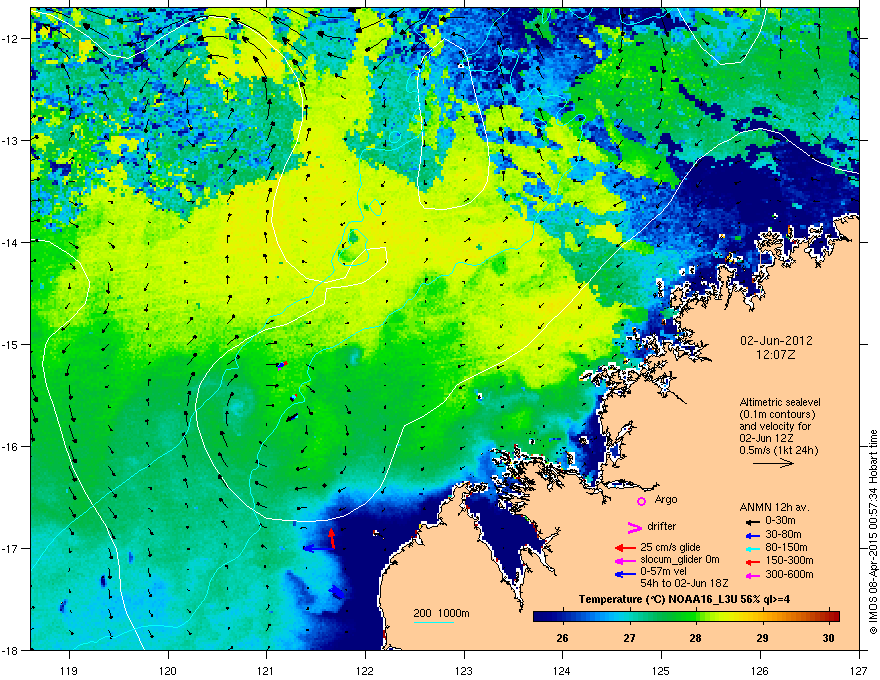Click the longitude axis label '124'
Screen dimensions: 880x680
pyautogui.click(x=562, y=670)
